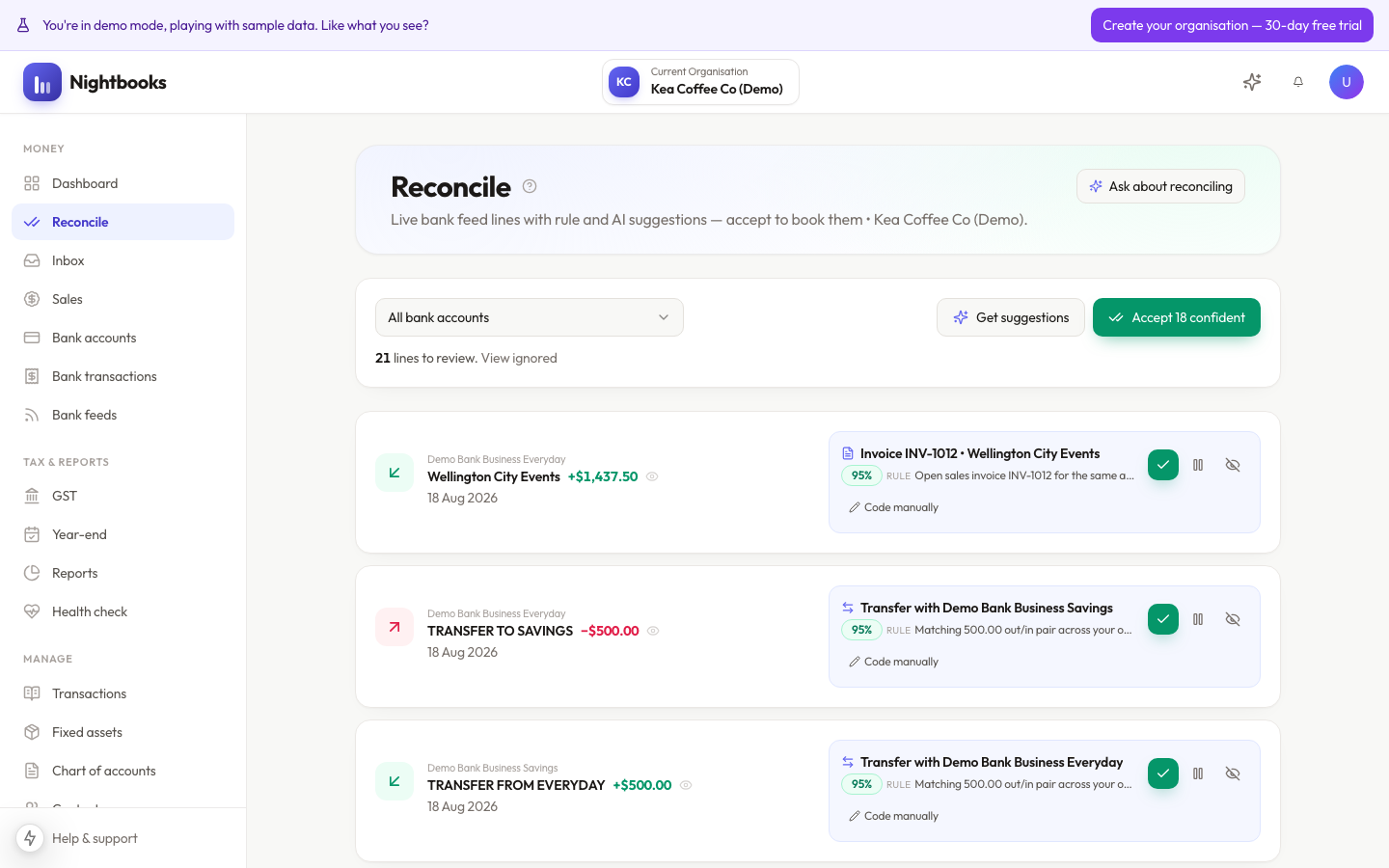Open the notifications bell

pos(1298,82)
